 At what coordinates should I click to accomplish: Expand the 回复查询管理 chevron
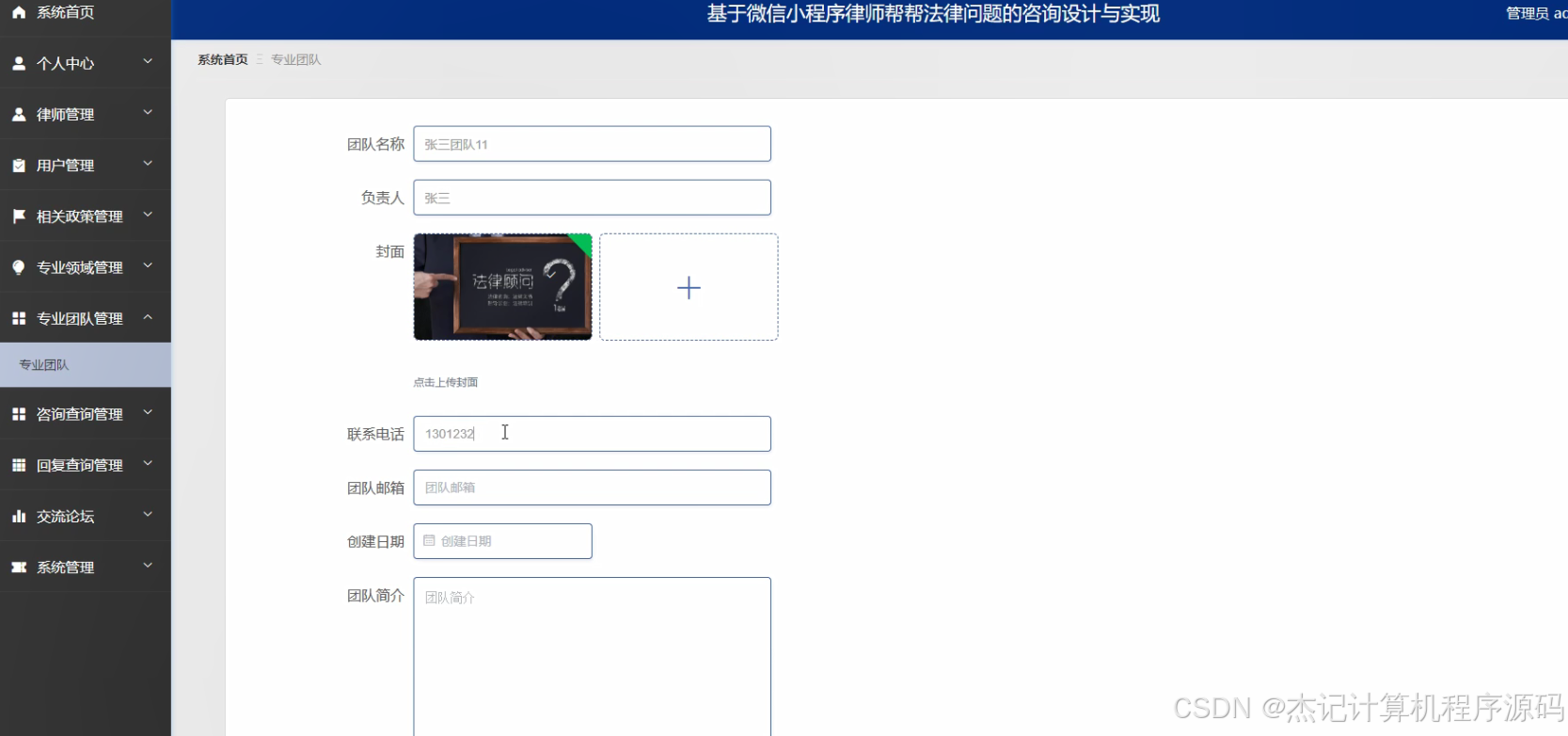[148, 464]
